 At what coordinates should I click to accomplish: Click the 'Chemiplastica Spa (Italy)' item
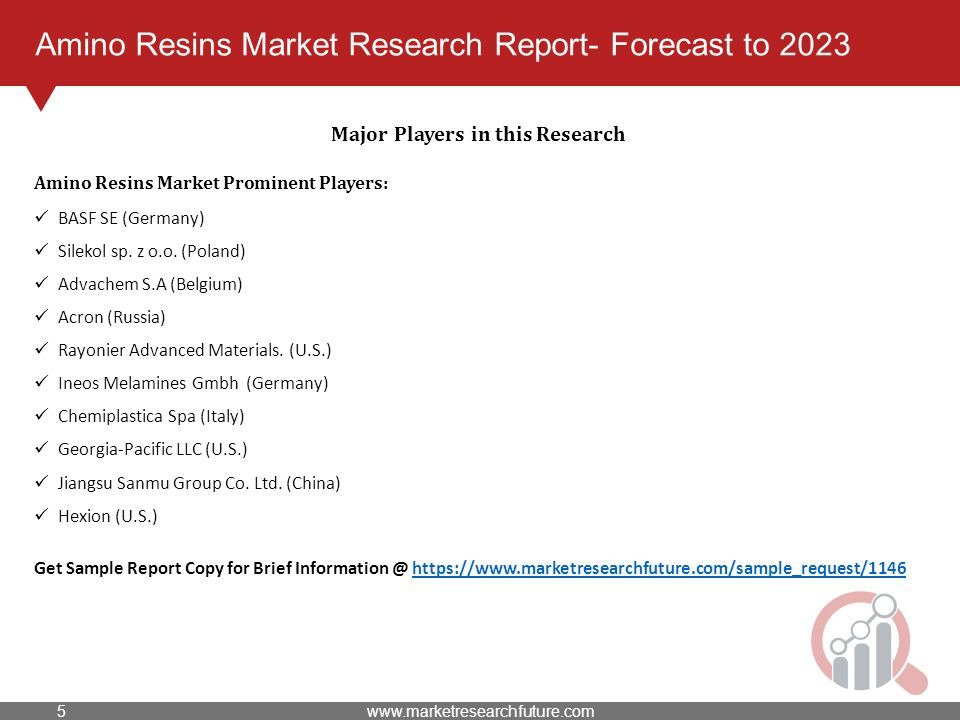point(151,416)
